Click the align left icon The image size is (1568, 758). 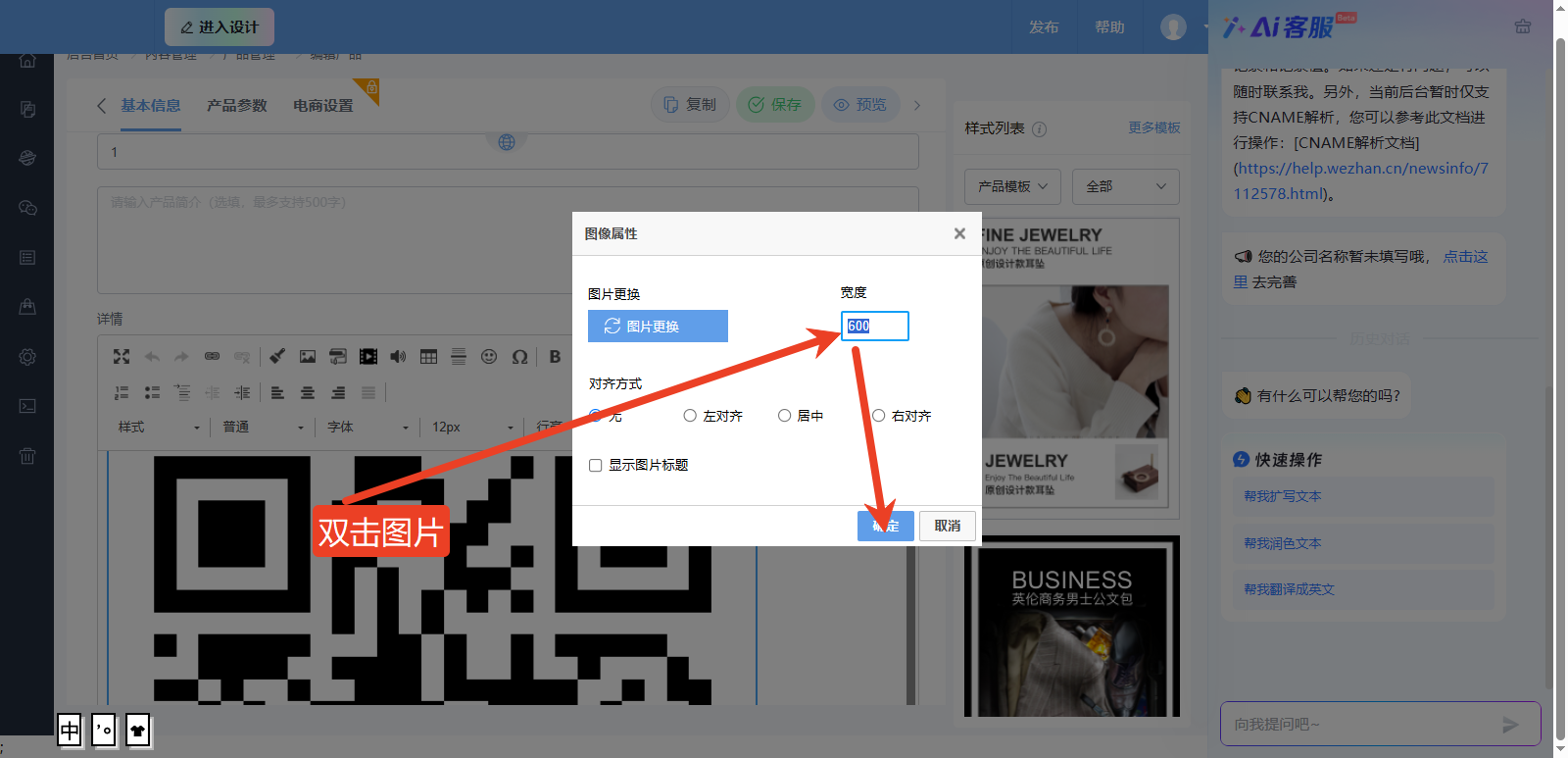277,392
